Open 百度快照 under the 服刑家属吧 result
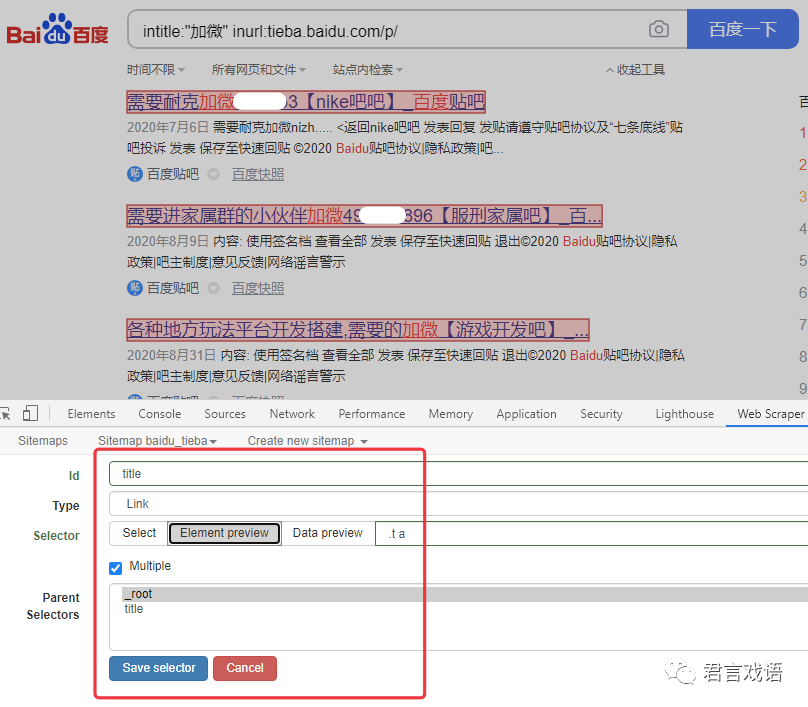The width and height of the screenshot is (808, 707). point(258,288)
